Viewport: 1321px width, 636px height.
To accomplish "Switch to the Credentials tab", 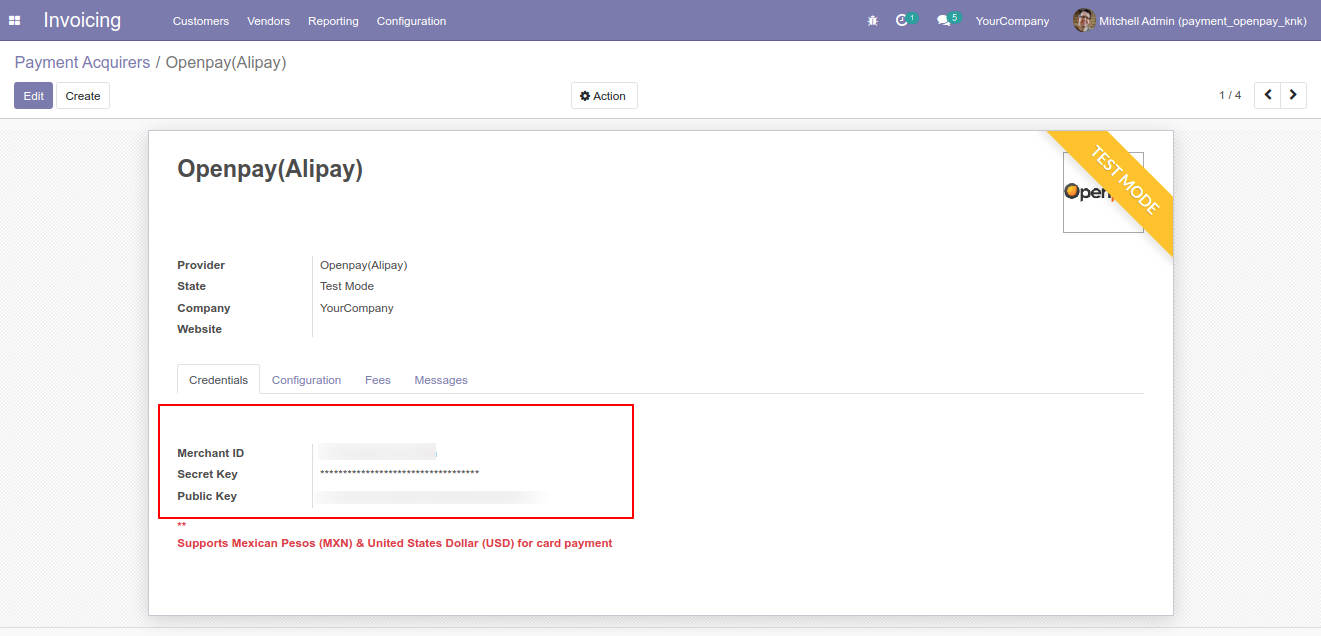I will pyautogui.click(x=219, y=380).
